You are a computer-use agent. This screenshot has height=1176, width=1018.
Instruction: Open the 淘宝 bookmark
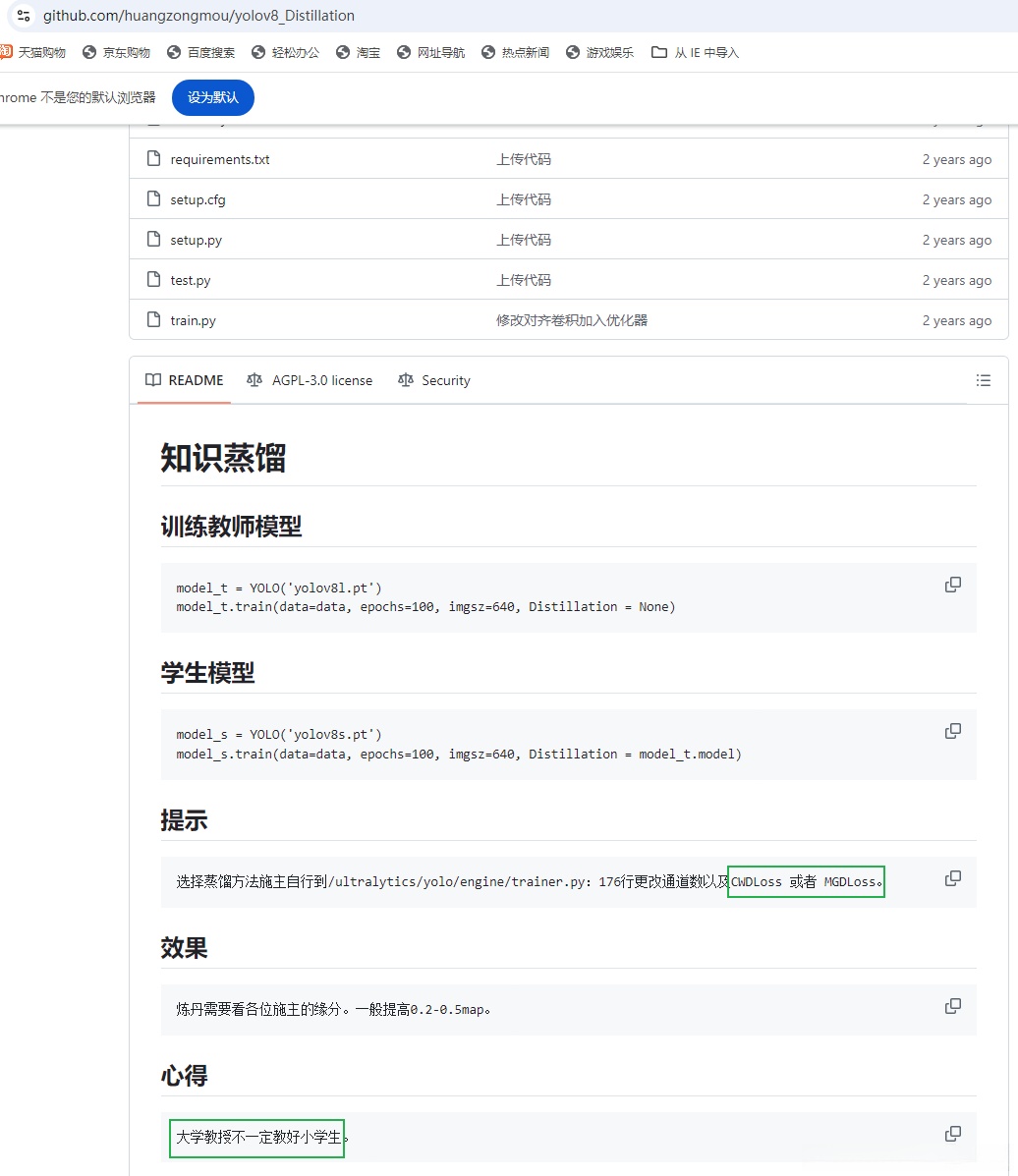click(x=359, y=52)
